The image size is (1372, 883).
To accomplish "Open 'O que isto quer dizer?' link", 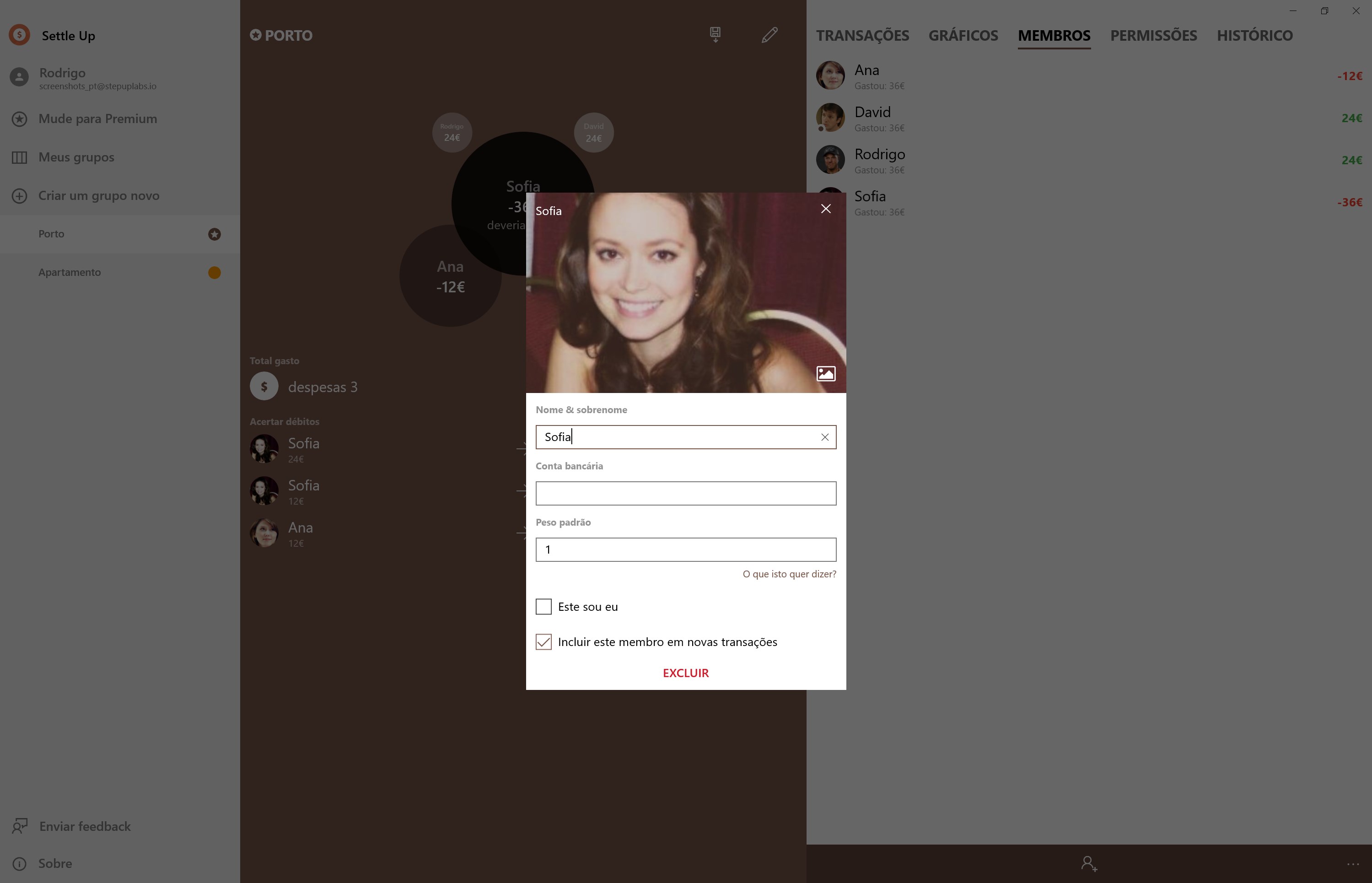I will tap(789, 574).
